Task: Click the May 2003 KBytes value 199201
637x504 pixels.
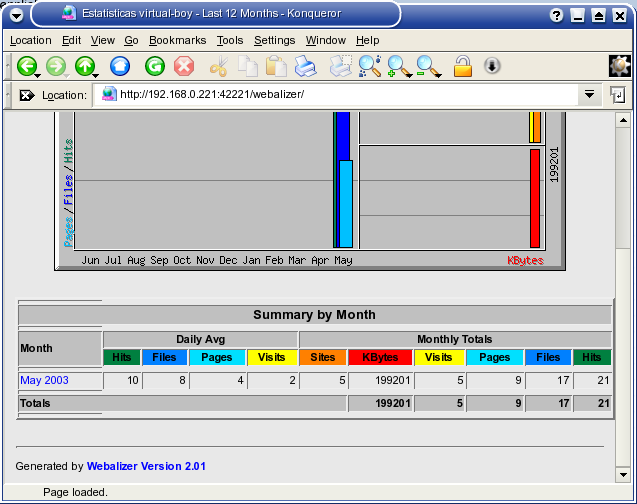Action: pos(393,381)
